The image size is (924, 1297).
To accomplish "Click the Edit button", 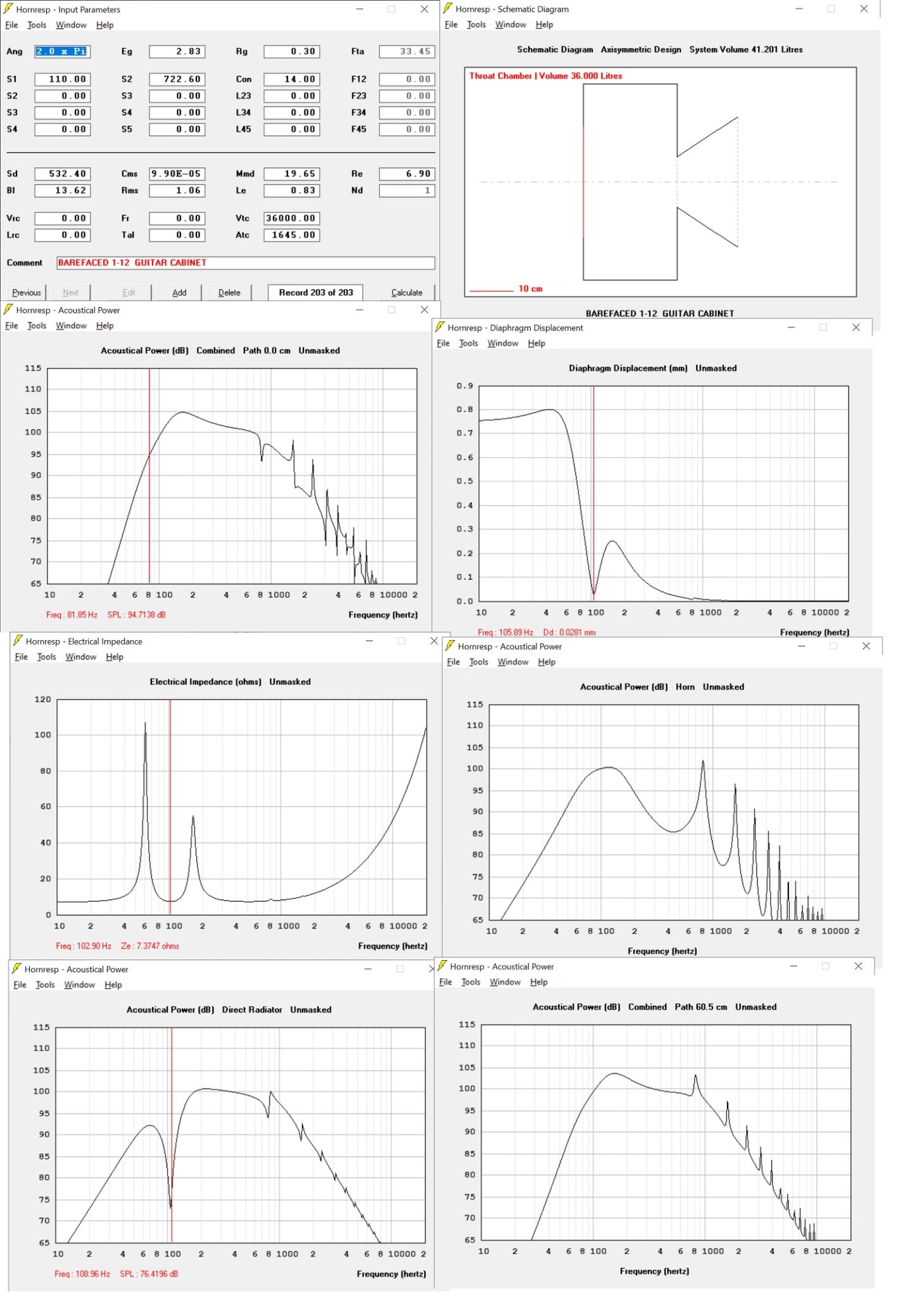I will pos(129,292).
